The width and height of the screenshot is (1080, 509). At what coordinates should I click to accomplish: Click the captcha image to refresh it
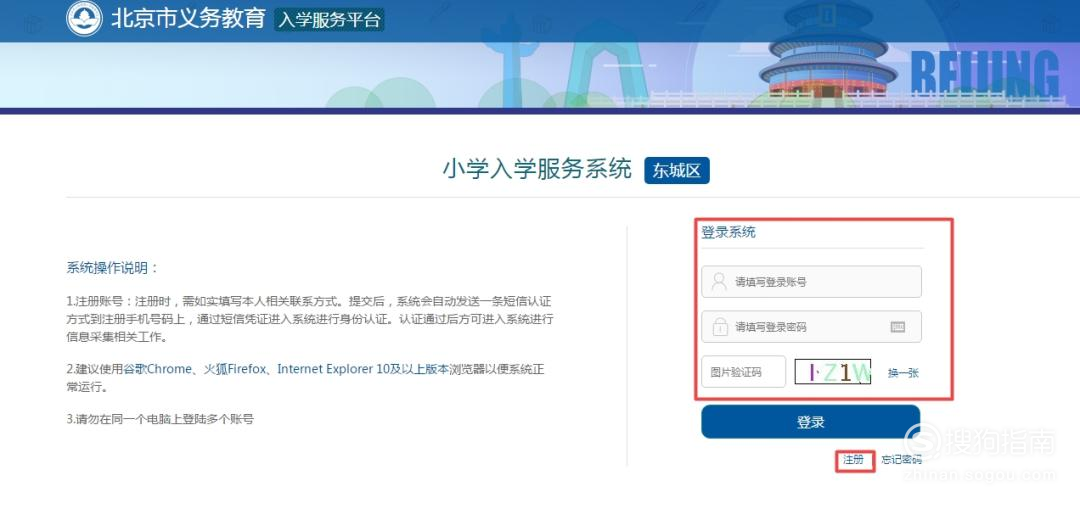pyautogui.click(x=833, y=372)
